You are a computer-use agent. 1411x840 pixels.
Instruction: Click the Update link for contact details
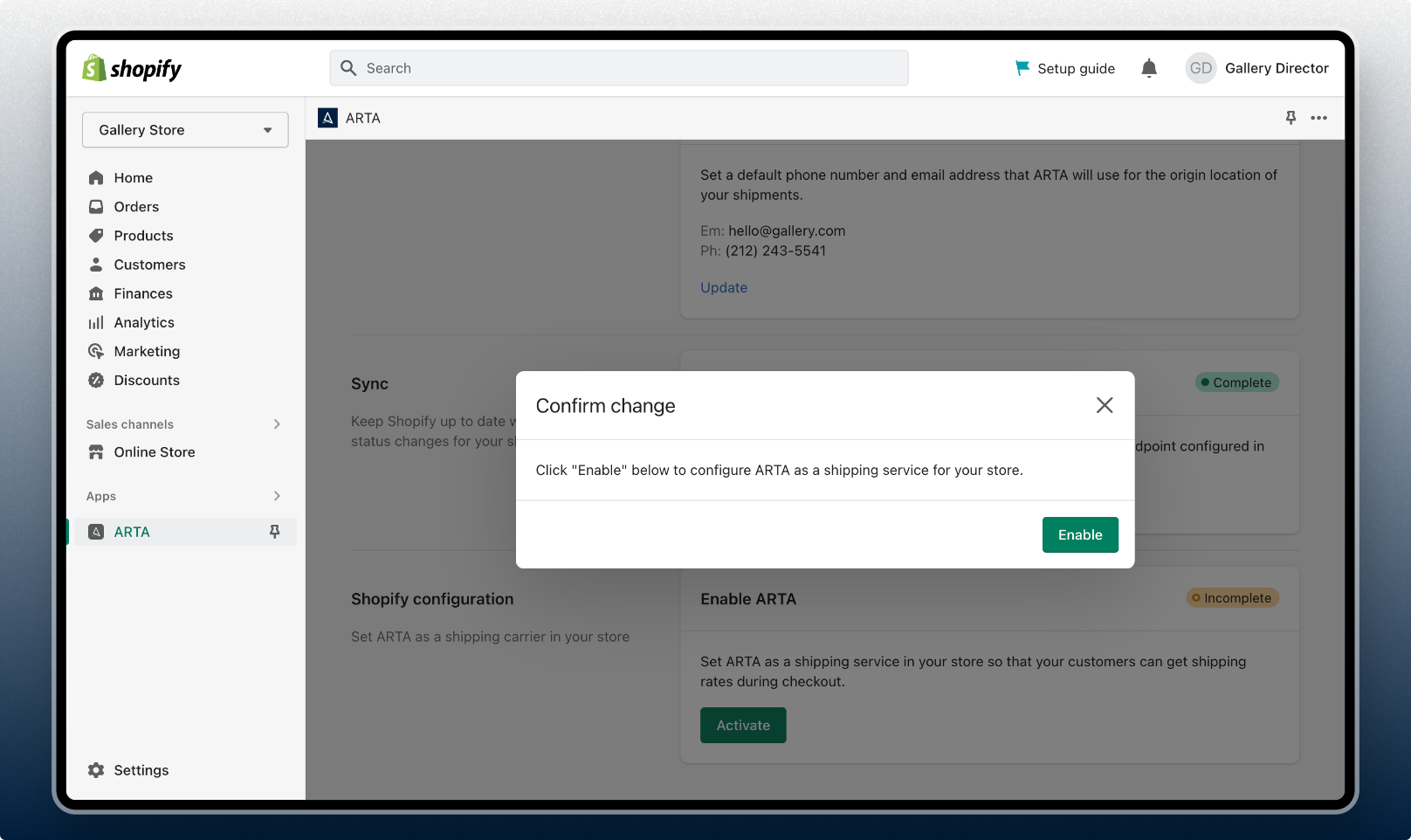(x=723, y=287)
